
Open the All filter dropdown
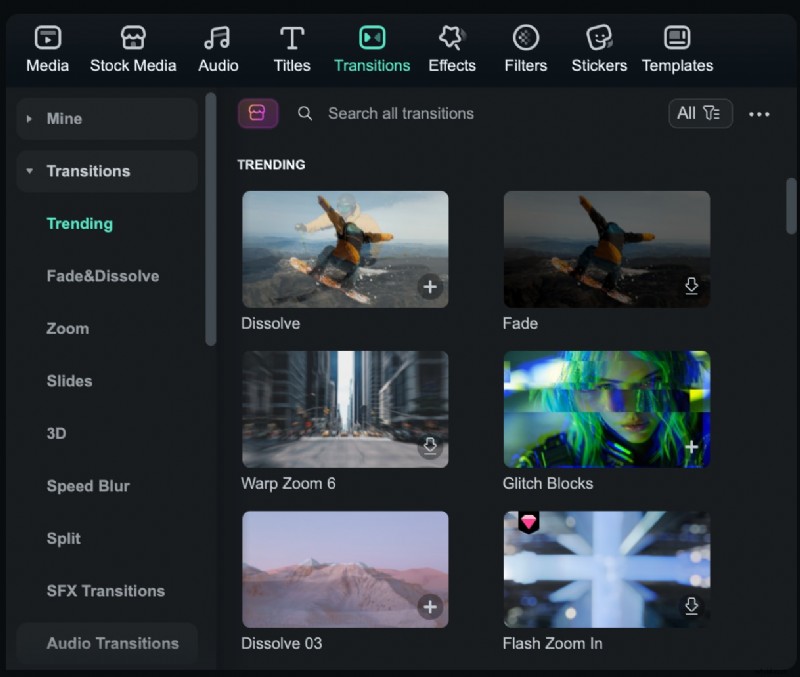click(700, 113)
